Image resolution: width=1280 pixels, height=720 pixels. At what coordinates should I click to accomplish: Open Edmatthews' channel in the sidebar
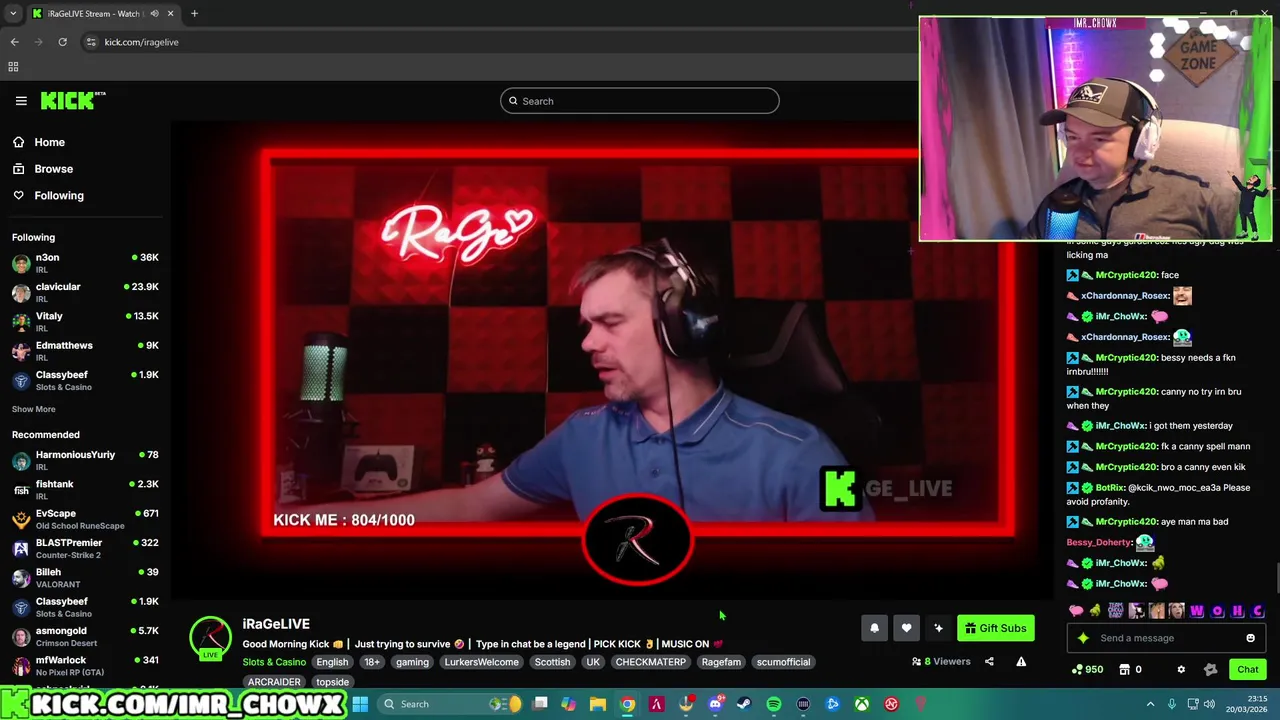85,350
